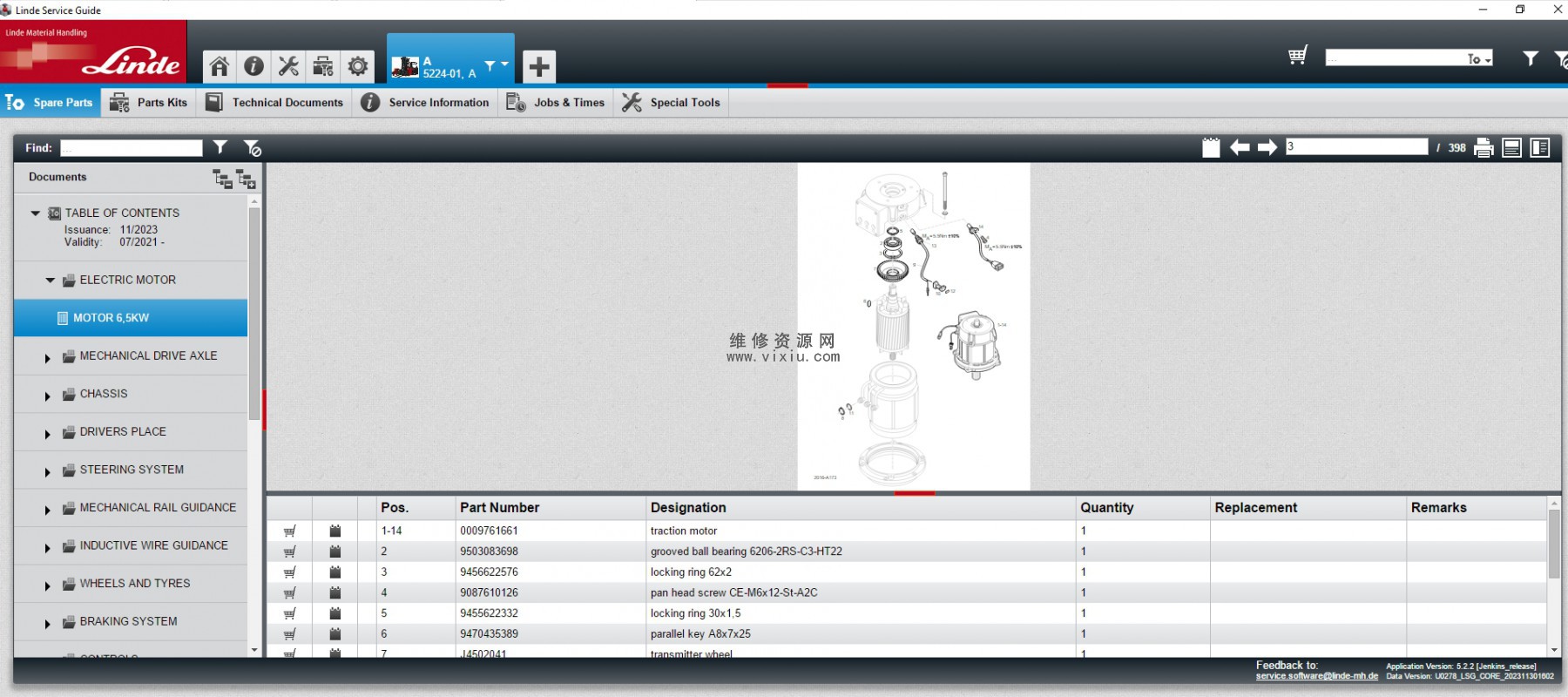Expand MECHANICAL DRIVE AXLE folder
This screenshot has width=1568, height=697.
click(x=48, y=358)
